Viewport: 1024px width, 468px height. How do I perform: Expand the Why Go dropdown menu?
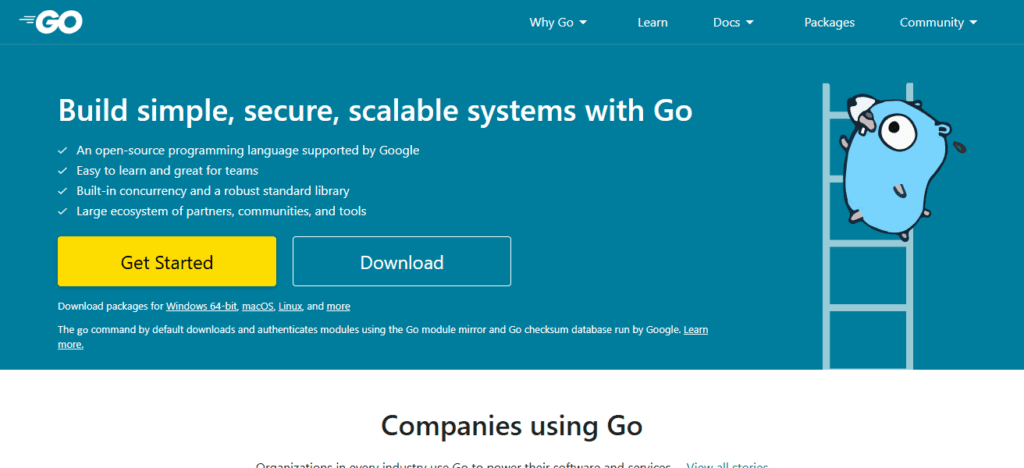click(x=558, y=22)
